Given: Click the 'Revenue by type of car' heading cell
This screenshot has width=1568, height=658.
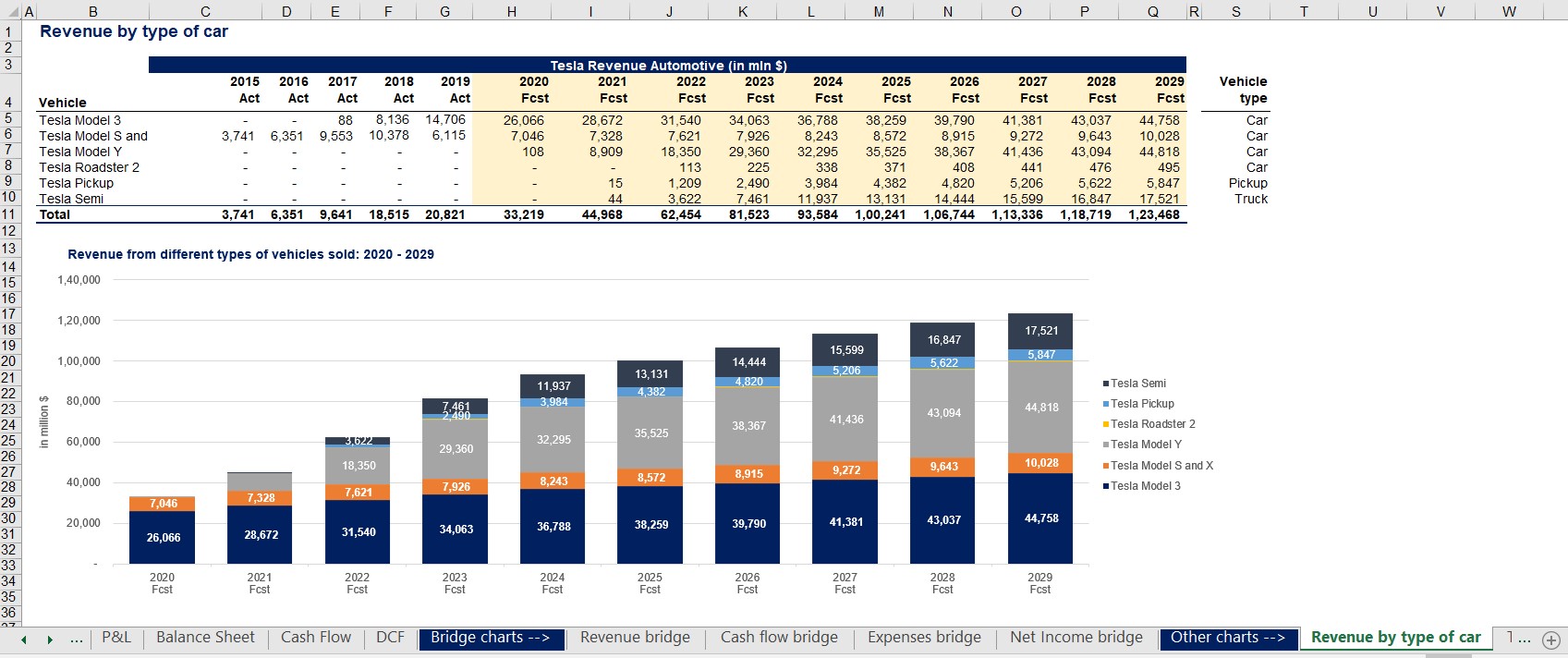Looking at the screenshot, I should [134, 31].
